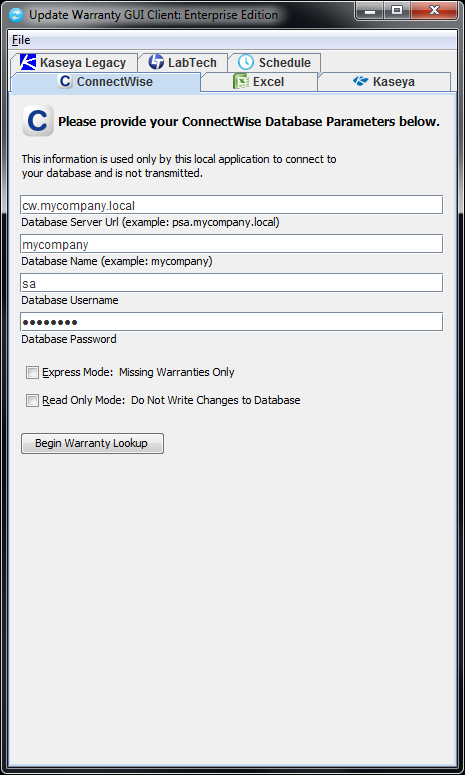Select the LabTech tab

click(x=183, y=63)
